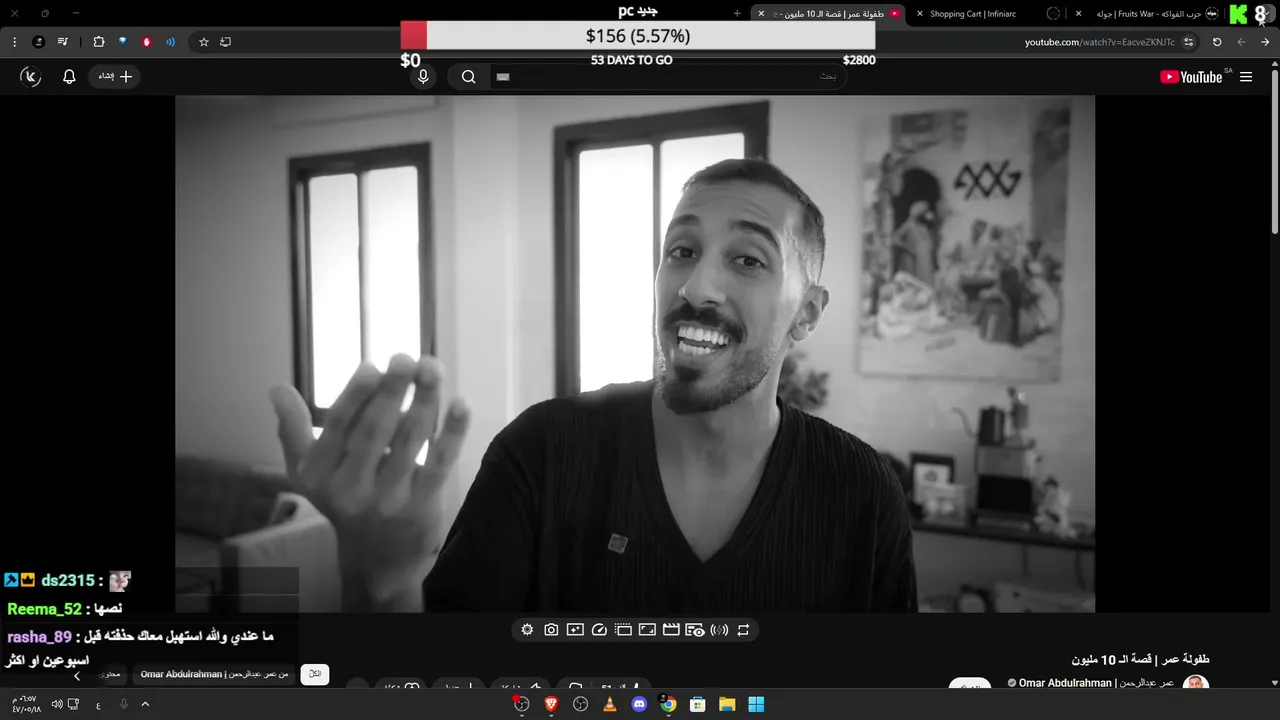Close the active YouTube tab
Screen dimensions: 1280x720
coord(761,14)
